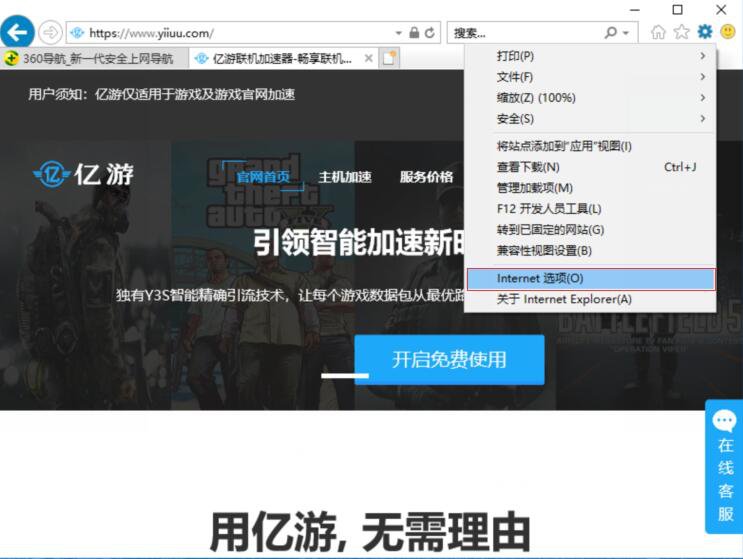743x559 pixels.
Task: Open the address bar dropdown arrow
Action: [x=399, y=33]
